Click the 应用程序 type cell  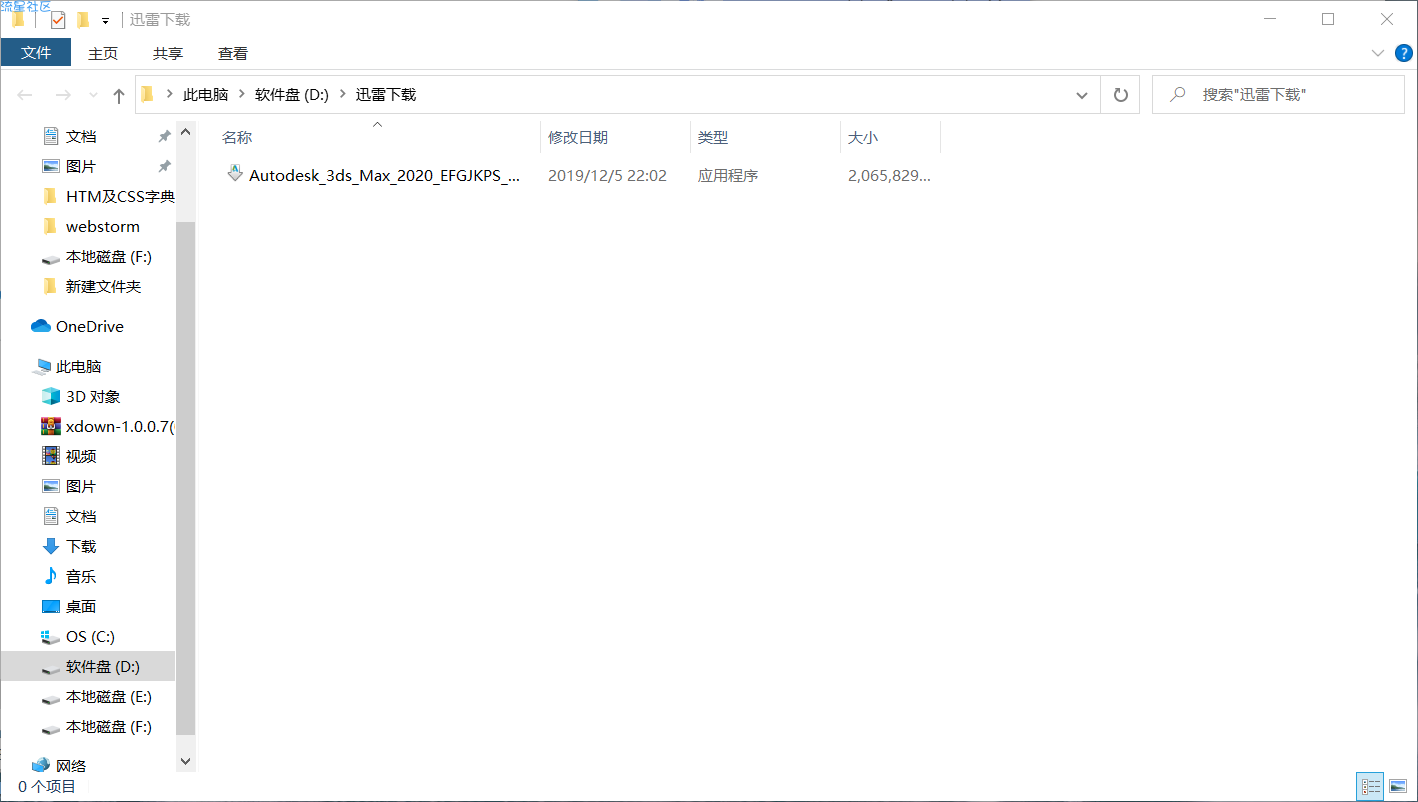coord(728,175)
